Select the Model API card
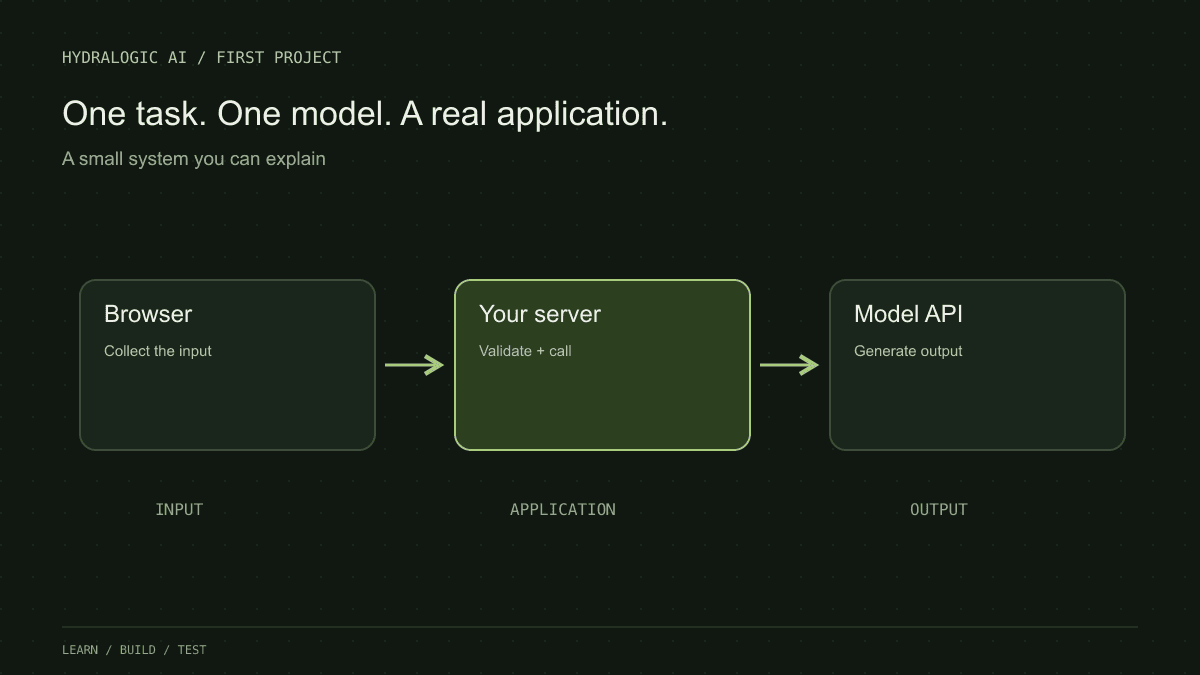The image size is (1200, 675). click(977, 365)
